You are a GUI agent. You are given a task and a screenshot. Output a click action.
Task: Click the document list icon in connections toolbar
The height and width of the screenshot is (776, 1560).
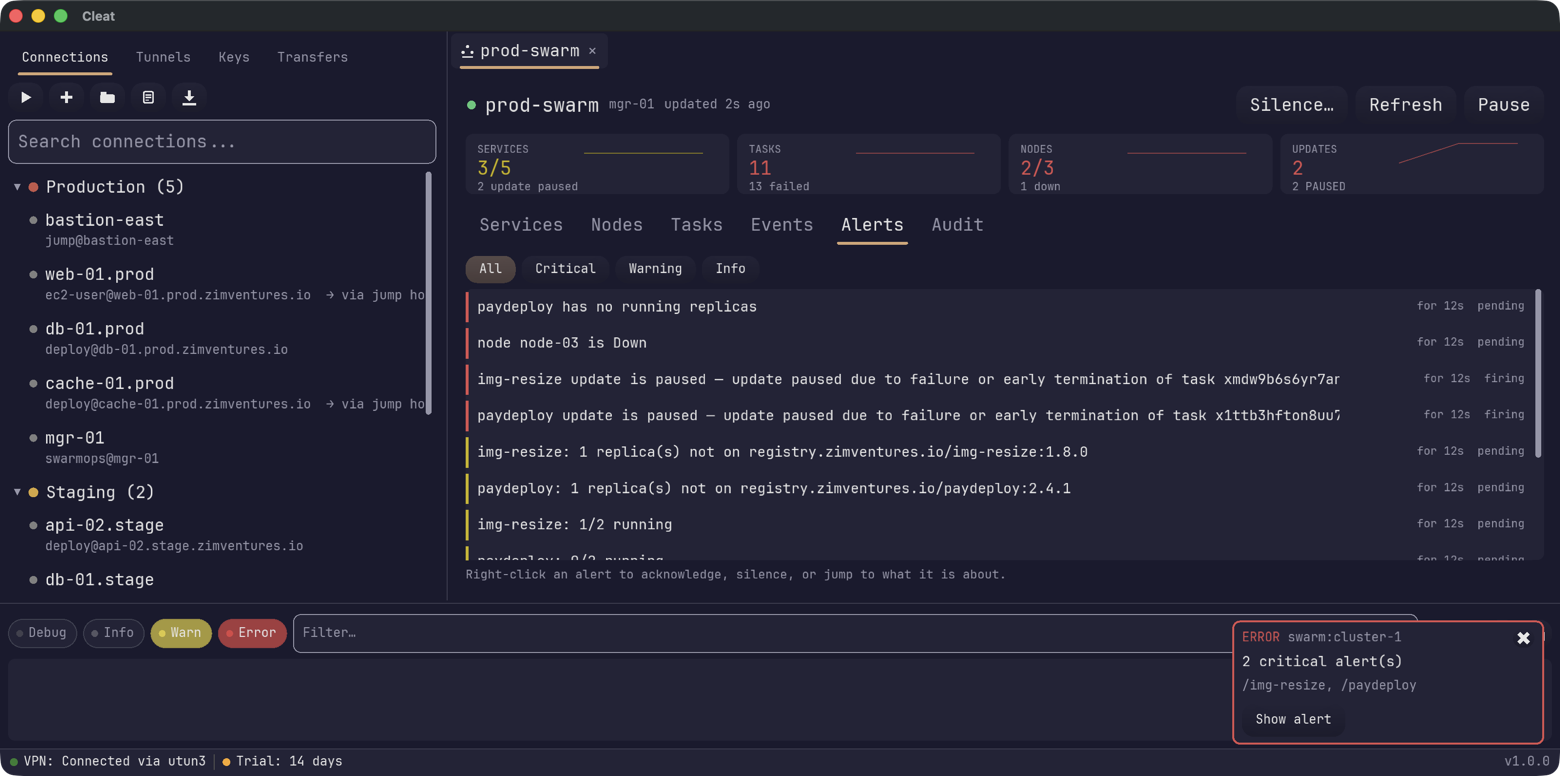pos(148,97)
